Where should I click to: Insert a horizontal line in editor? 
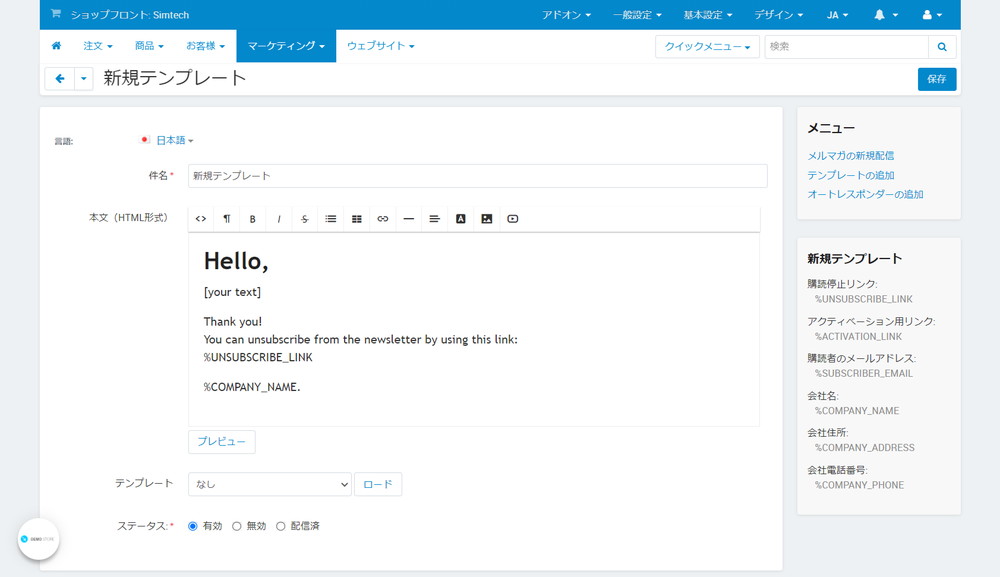409,219
